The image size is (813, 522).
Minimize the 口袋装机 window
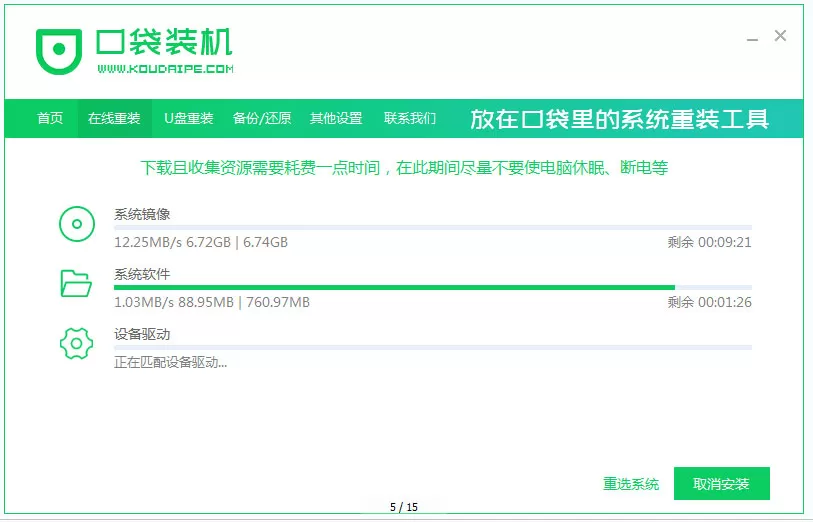(x=752, y=38)
